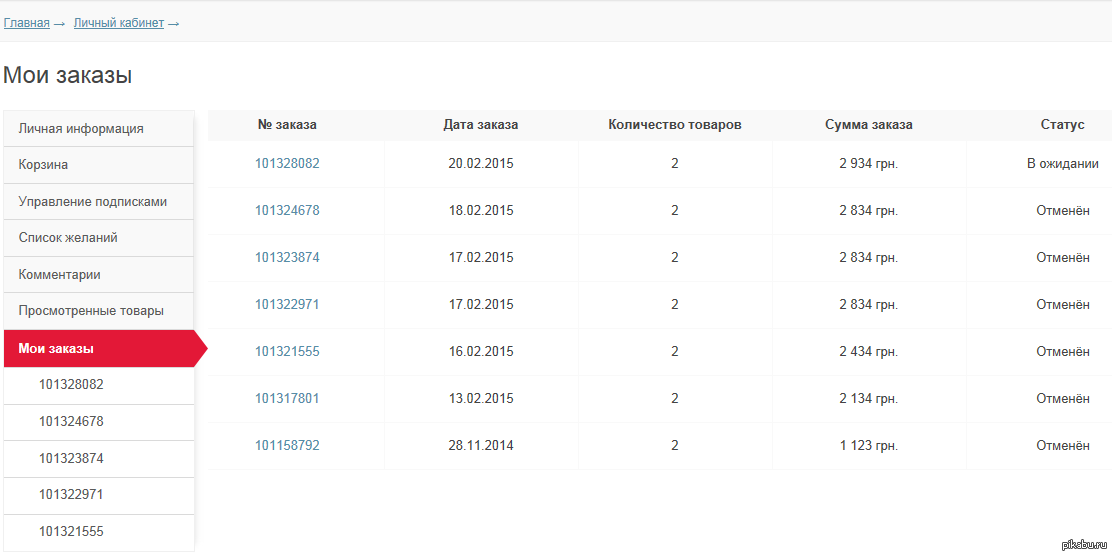
Task: Open Список желаний sidebar item
Action: 99,238
